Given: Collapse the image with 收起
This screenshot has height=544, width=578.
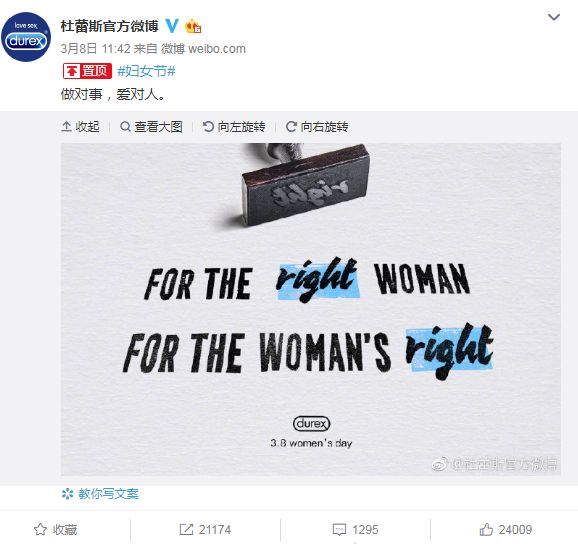Looking at the screenshot, I should coord(80,127).
